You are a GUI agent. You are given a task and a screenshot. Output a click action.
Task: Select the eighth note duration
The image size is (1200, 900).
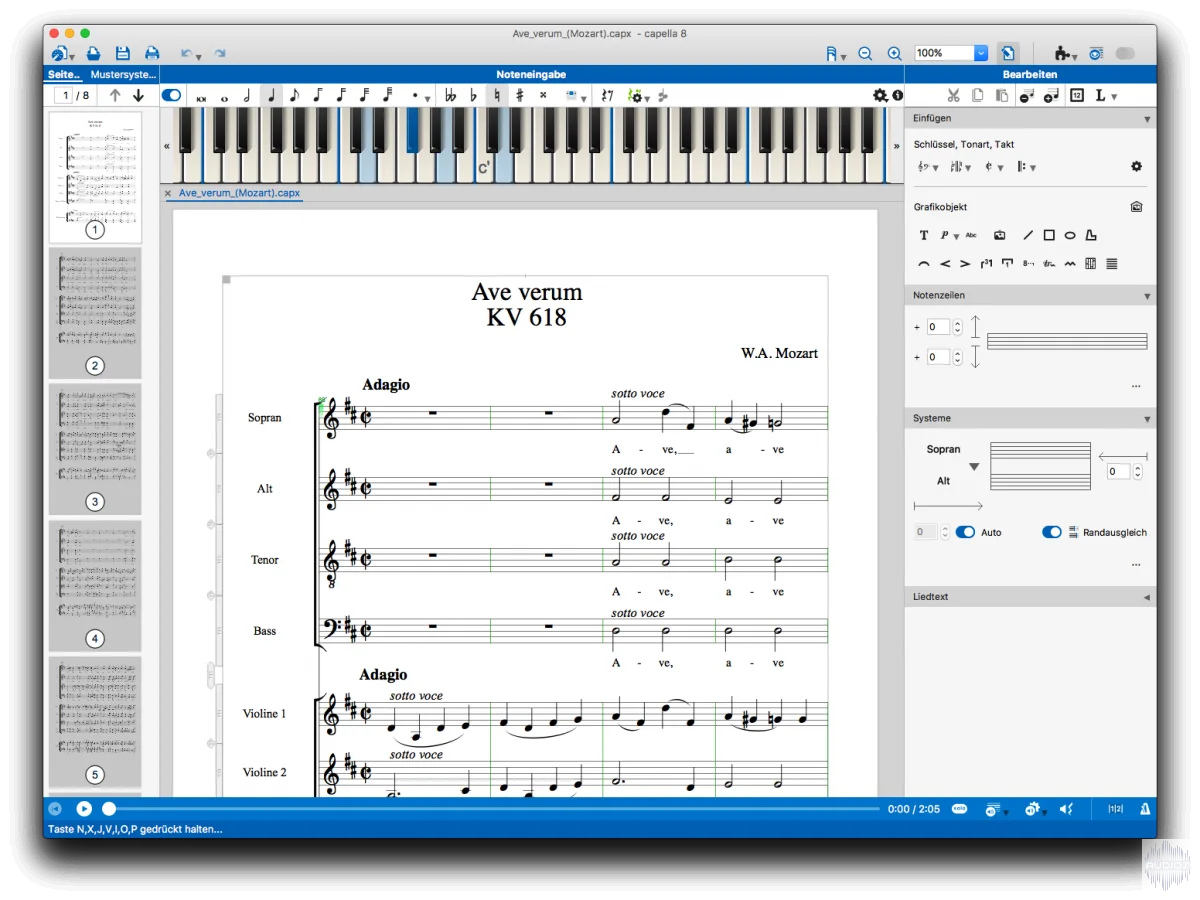[x=294, y=95]
